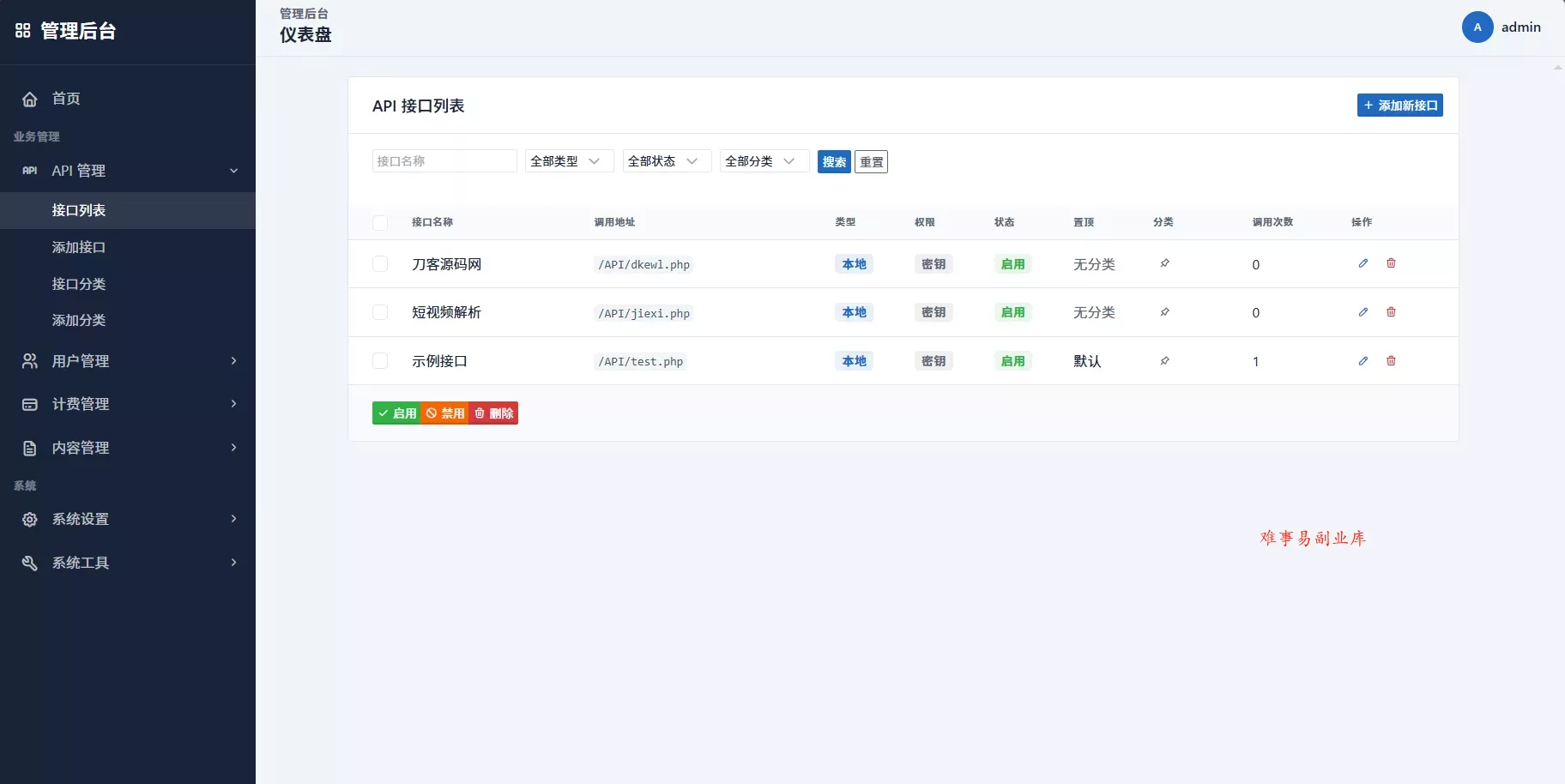
Task: Click the card icon beside 计费管理
Action: pyautogui.click(x=29, y=404)
